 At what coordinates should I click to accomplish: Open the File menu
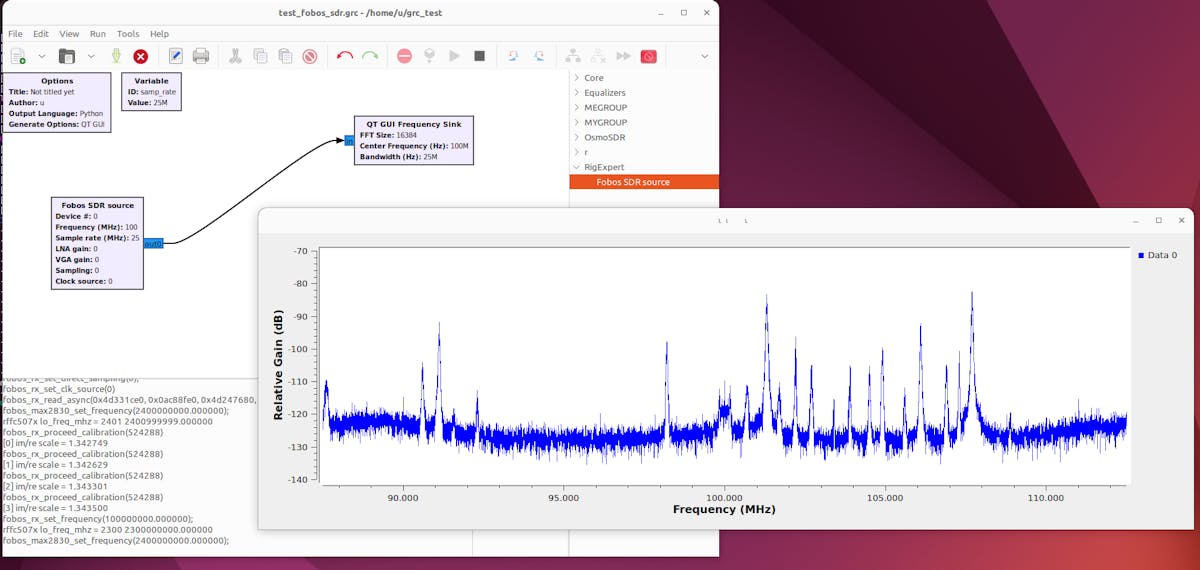[x=15, y=34]
